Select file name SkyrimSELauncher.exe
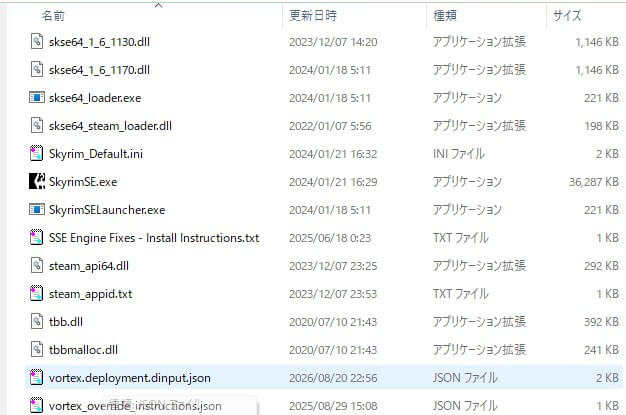This screenshot has width=626, height=415. coord(107,210)
